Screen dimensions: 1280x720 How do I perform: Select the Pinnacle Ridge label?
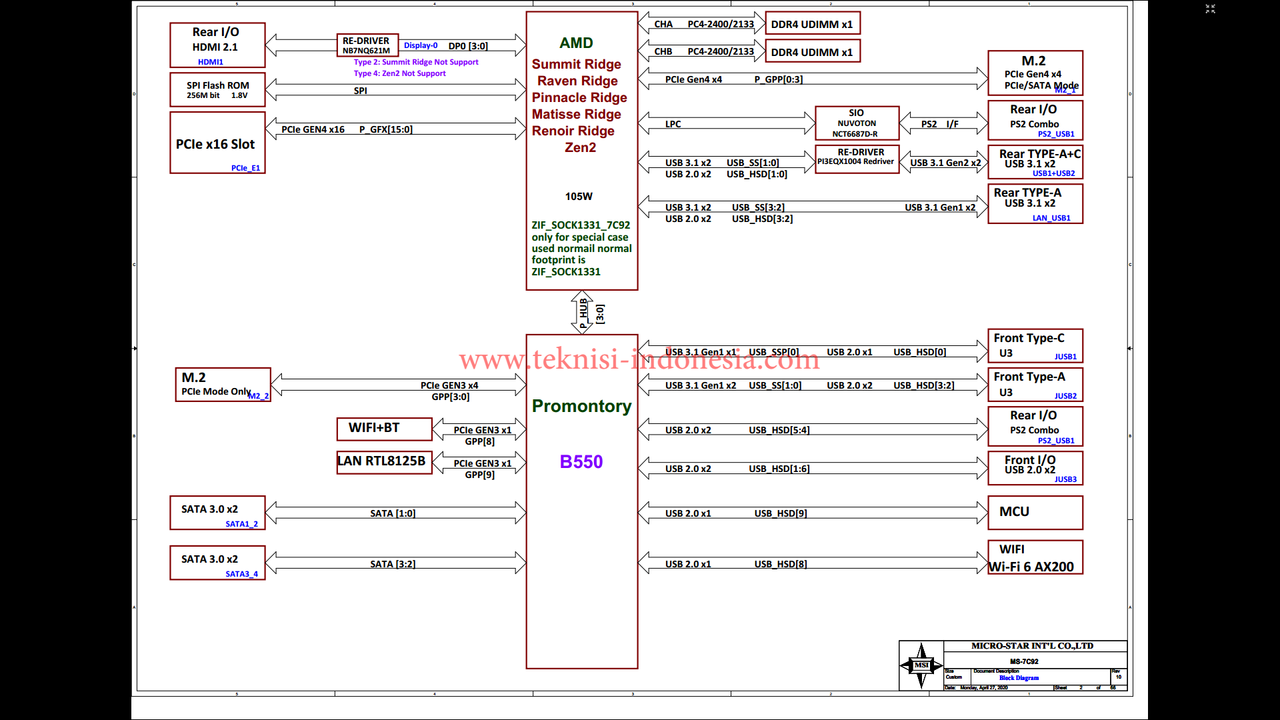(x=580, y=98)
